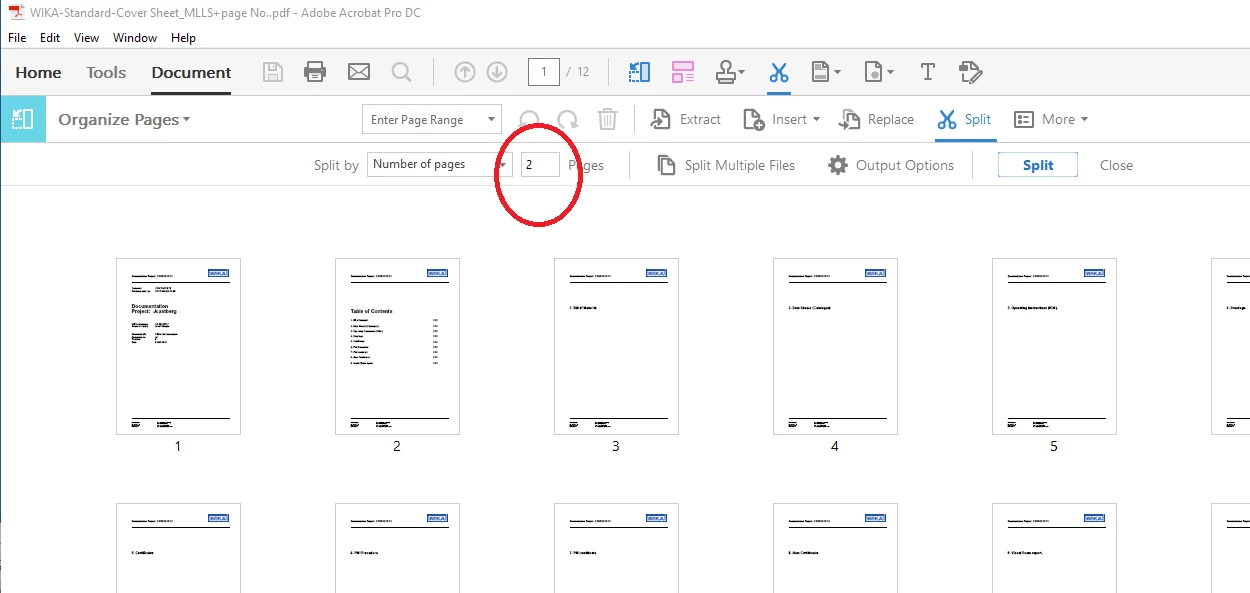Screen dimensions: 1250x593
Task: Select the '5. Certificates' page thumbnail
Action: click(x=178, y=548)
